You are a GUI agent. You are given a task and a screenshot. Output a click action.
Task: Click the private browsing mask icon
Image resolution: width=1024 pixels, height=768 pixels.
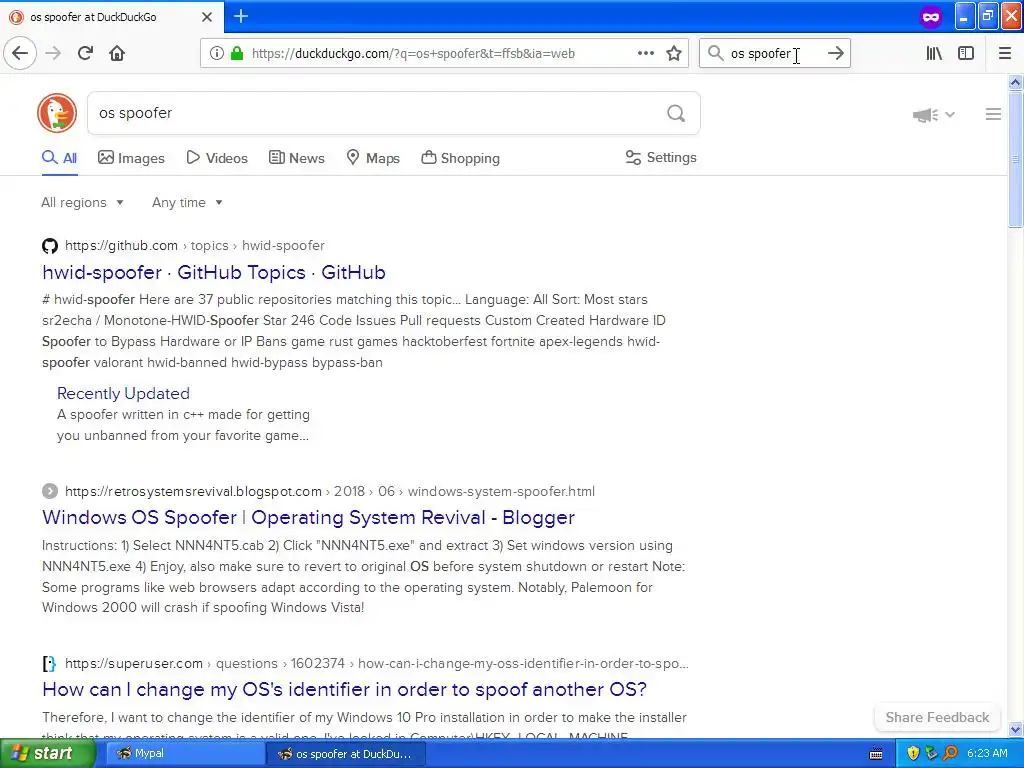[931, 17]
